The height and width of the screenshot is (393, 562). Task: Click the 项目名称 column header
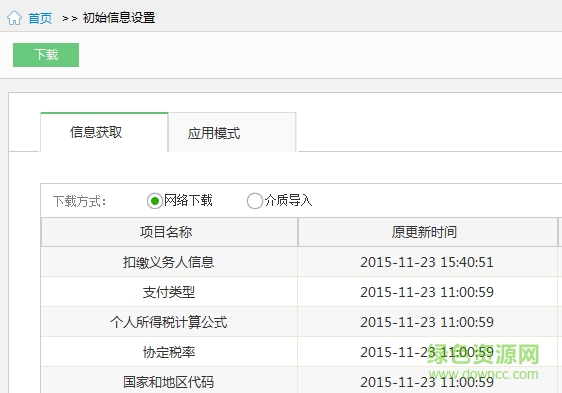(169, 232)
